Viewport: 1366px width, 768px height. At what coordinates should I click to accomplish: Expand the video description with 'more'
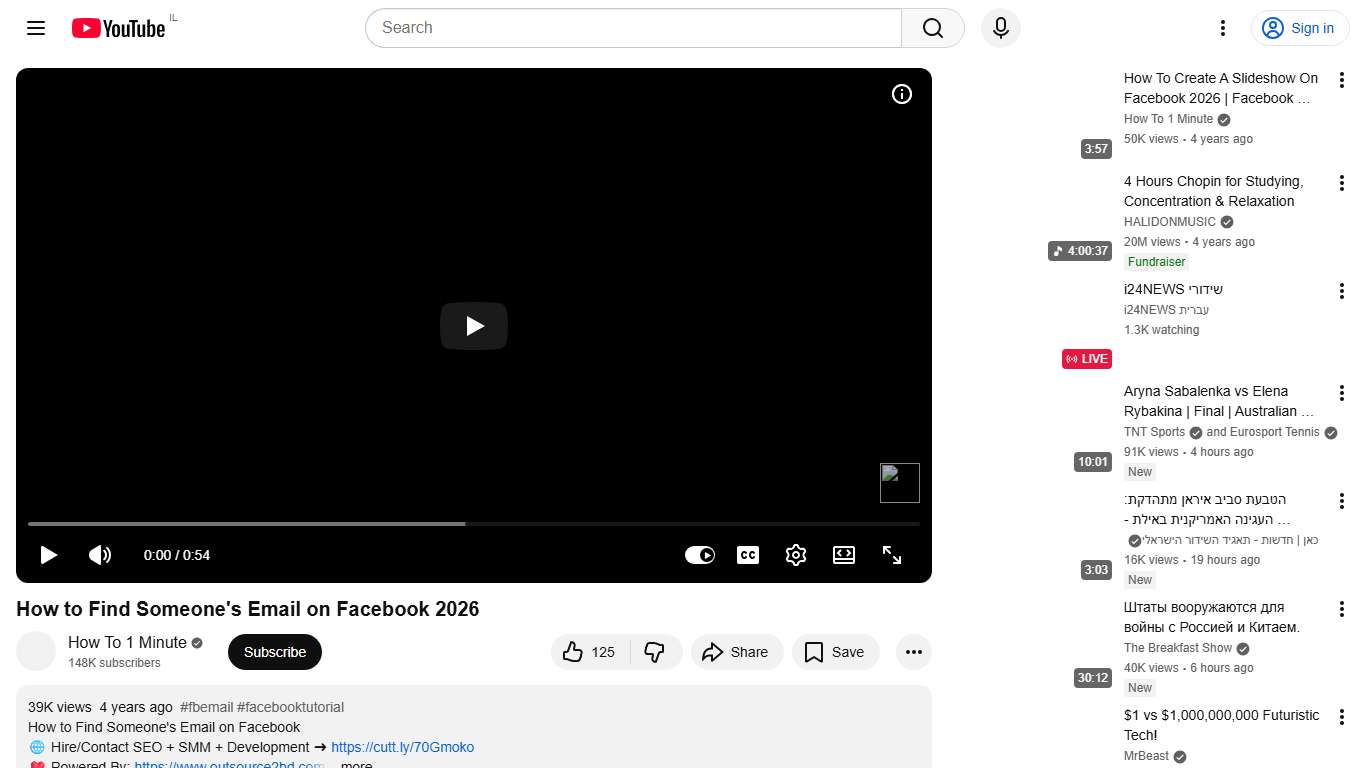click(355, 763)
